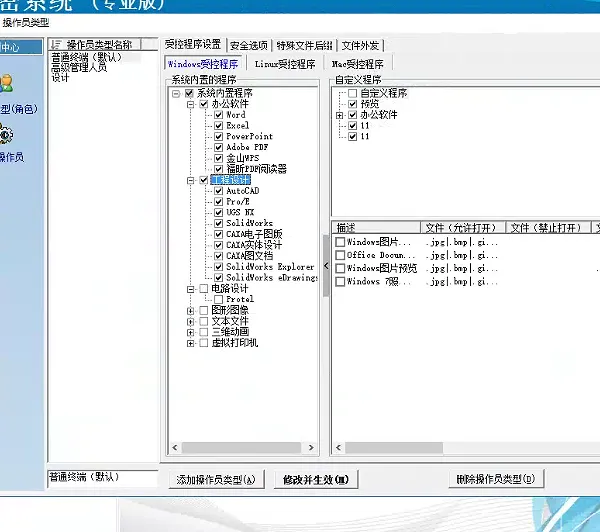Click the 文件(允许打开) column header
The height and width of the screenshot is (532, 600).
click(x=463, y=228)
